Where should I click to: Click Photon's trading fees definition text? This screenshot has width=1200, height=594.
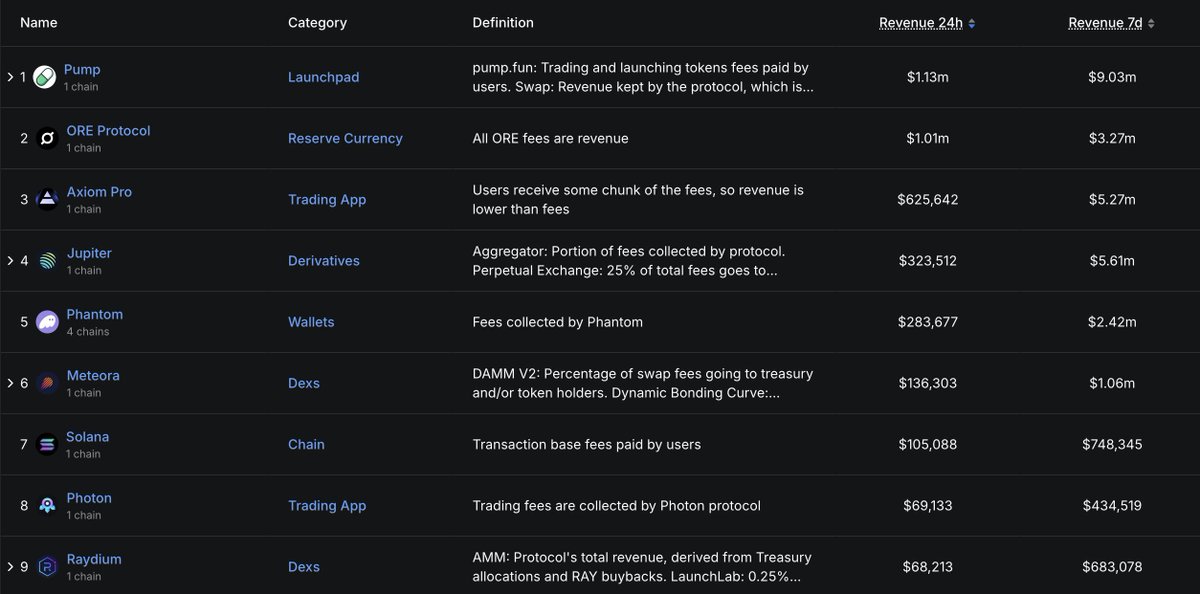click(x=617, y=506)
